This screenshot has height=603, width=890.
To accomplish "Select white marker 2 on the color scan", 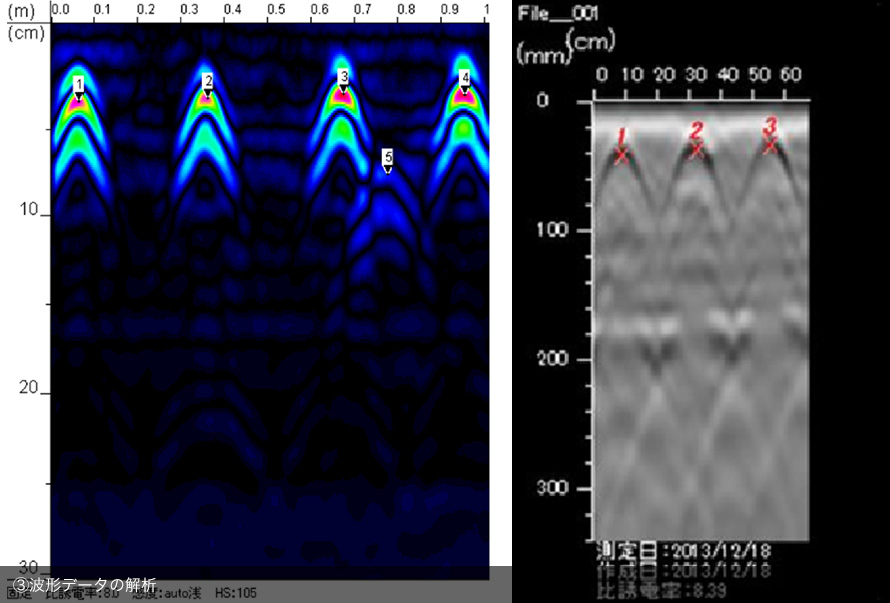I will tap(208, 81).
